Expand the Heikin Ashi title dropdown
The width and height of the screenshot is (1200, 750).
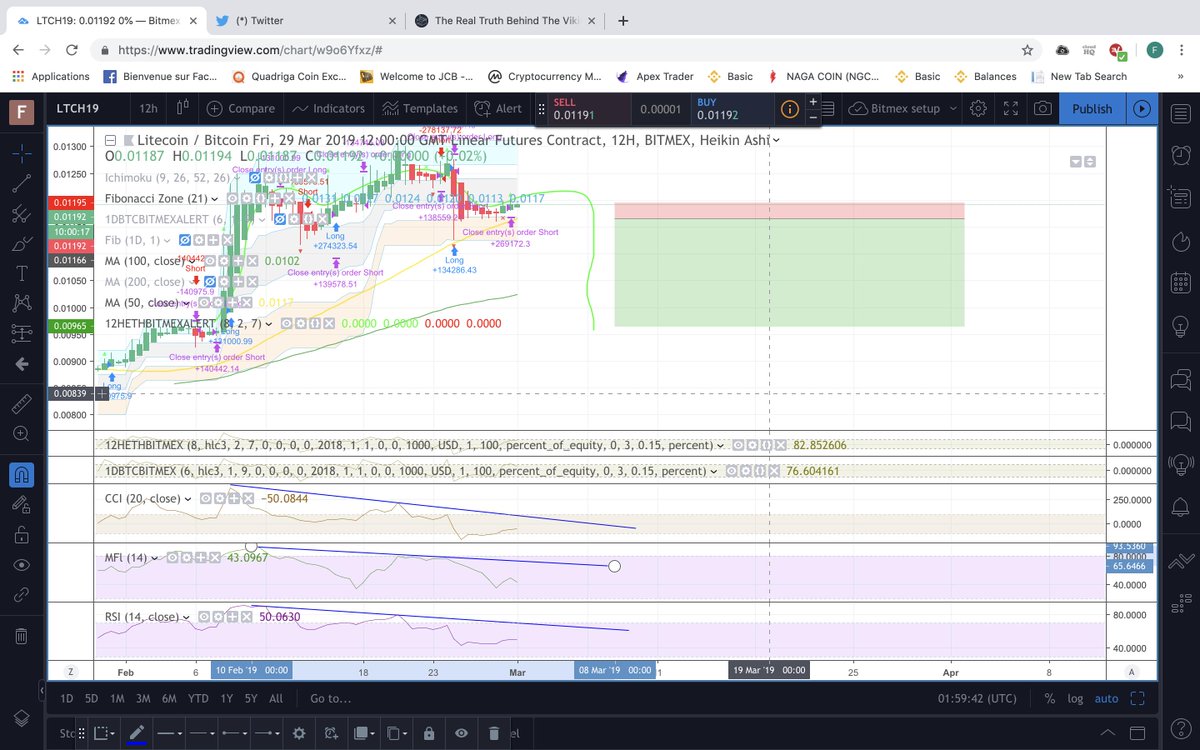pos(776,141)
